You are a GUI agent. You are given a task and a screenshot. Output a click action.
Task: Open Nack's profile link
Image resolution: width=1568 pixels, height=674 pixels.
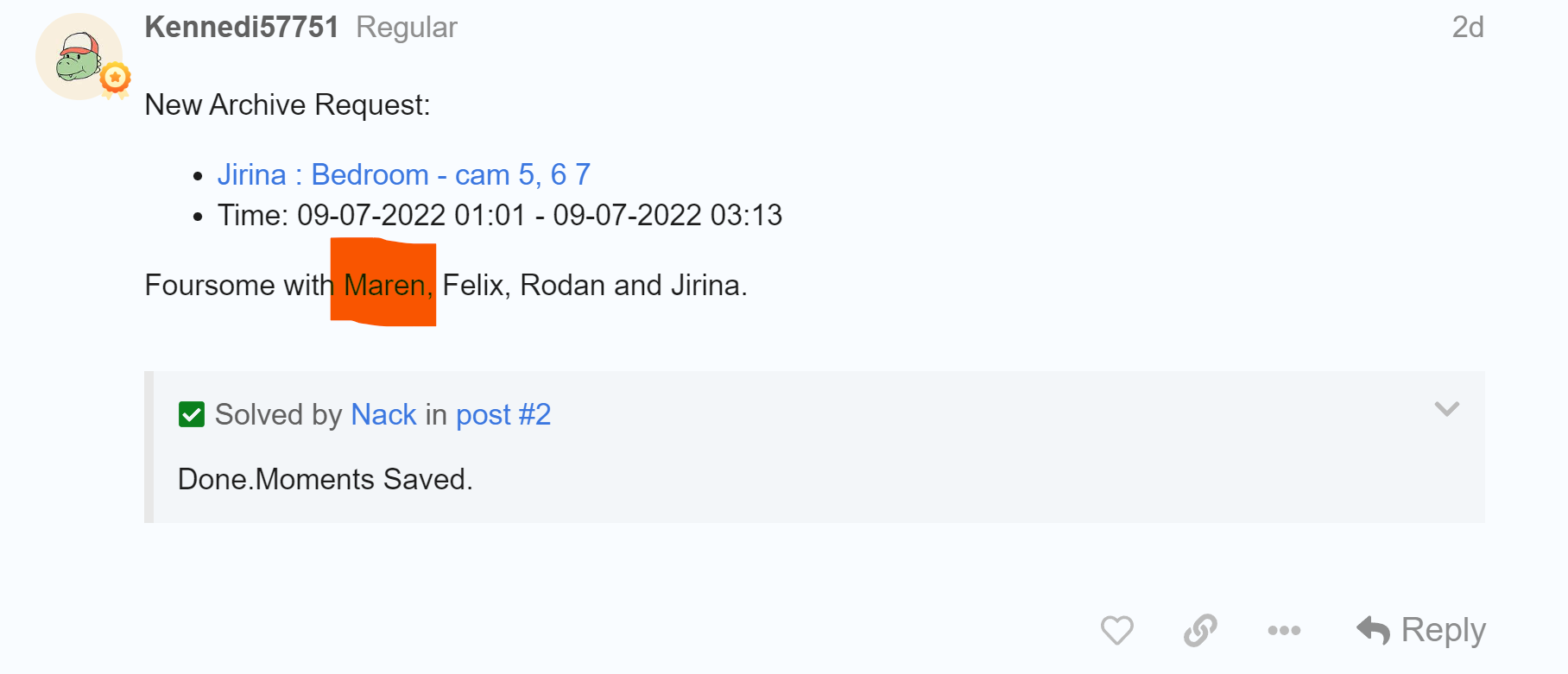click(x=383, y=415)
